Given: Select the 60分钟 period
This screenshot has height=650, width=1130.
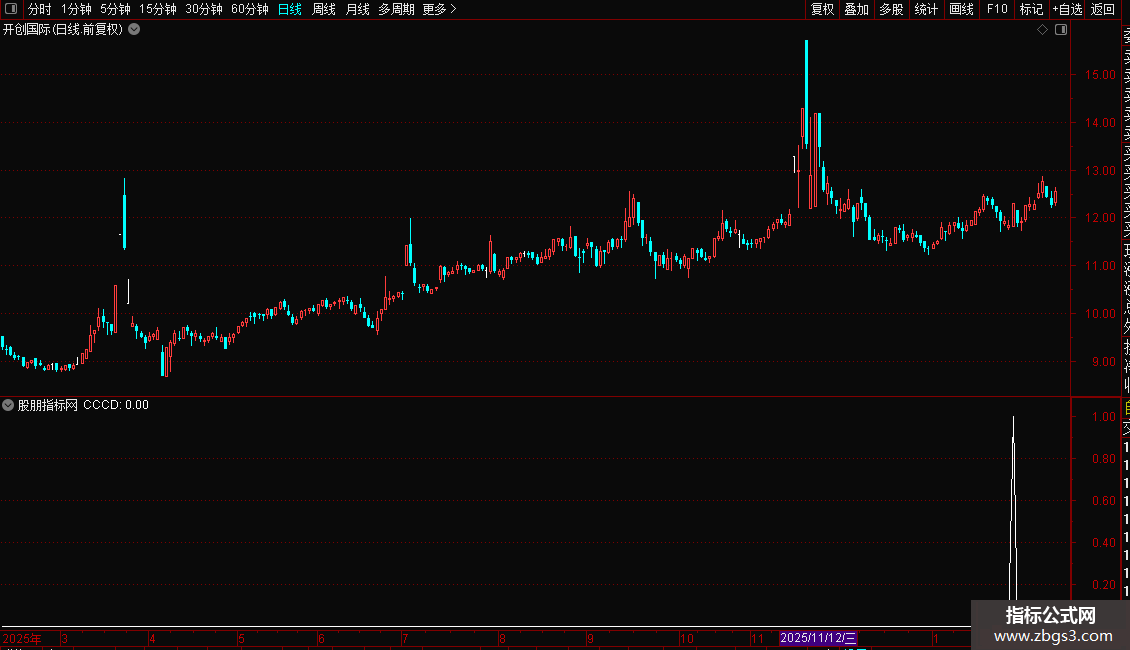Looking at the screenshot, I should [x=249, y=9].
